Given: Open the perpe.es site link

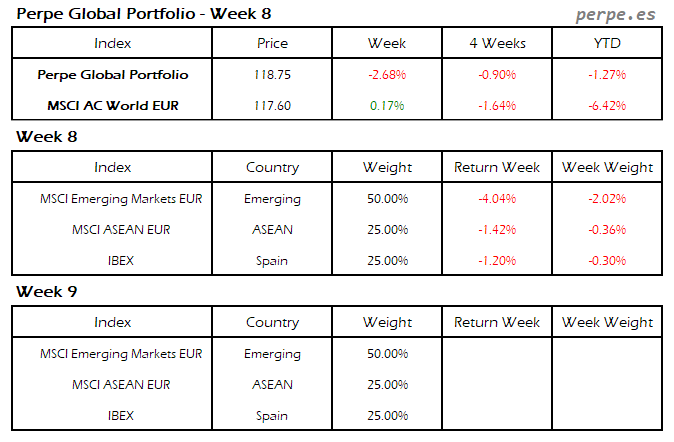Looking at the screenshot, I should [x=615, y=15].
